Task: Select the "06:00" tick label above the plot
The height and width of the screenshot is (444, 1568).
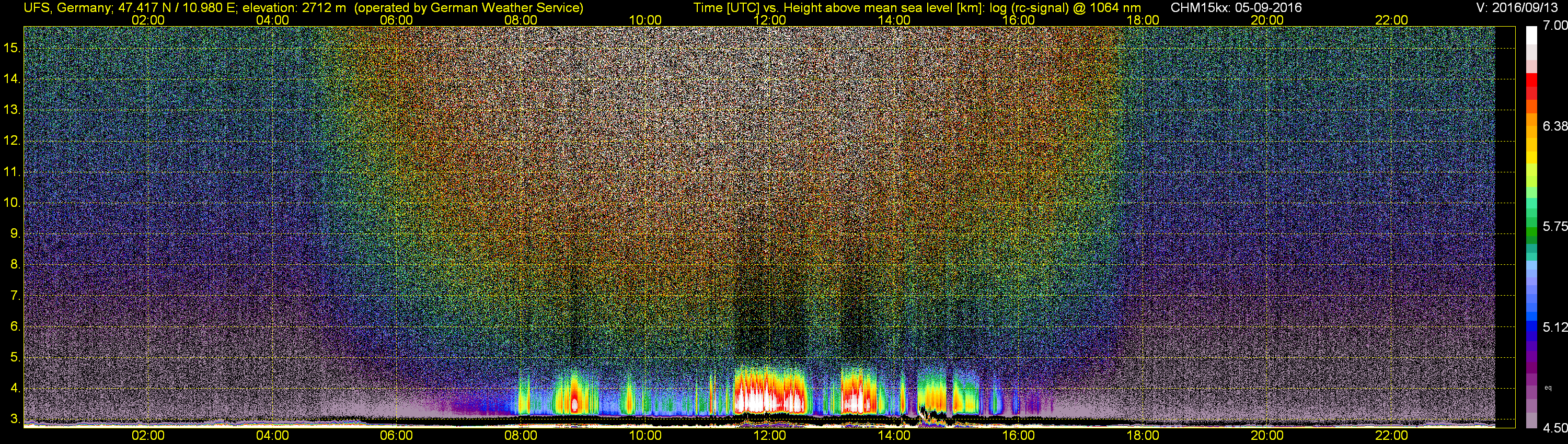Action: [x=396, y=20]
